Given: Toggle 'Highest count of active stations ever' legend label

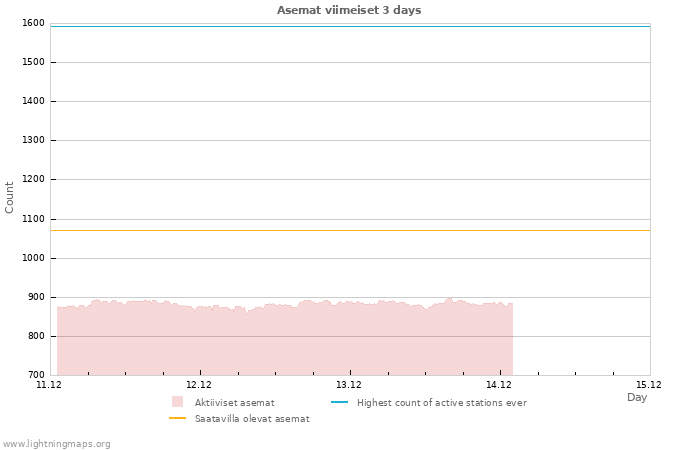Looking at the screenshot, I should click(x=441, y=403).
